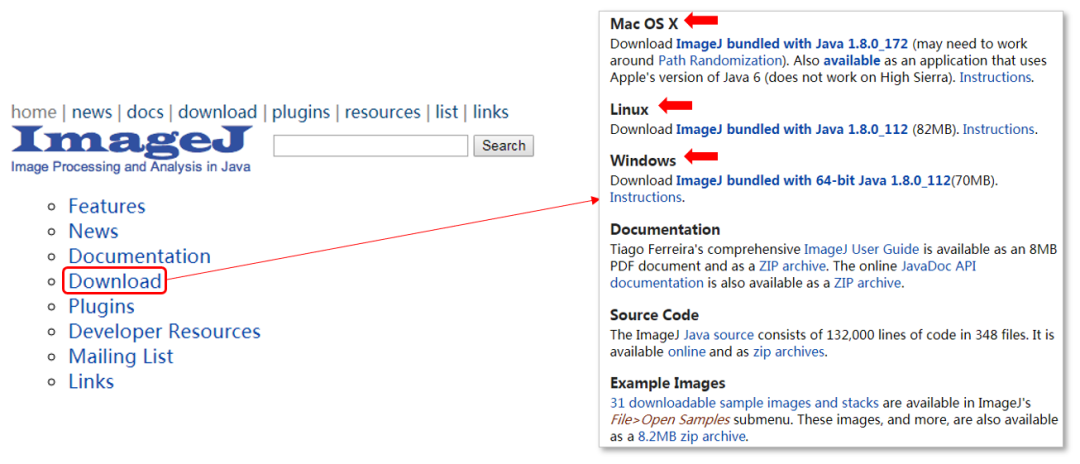
Task: Open docs in the top navigation bar
Action: (145, 112)
